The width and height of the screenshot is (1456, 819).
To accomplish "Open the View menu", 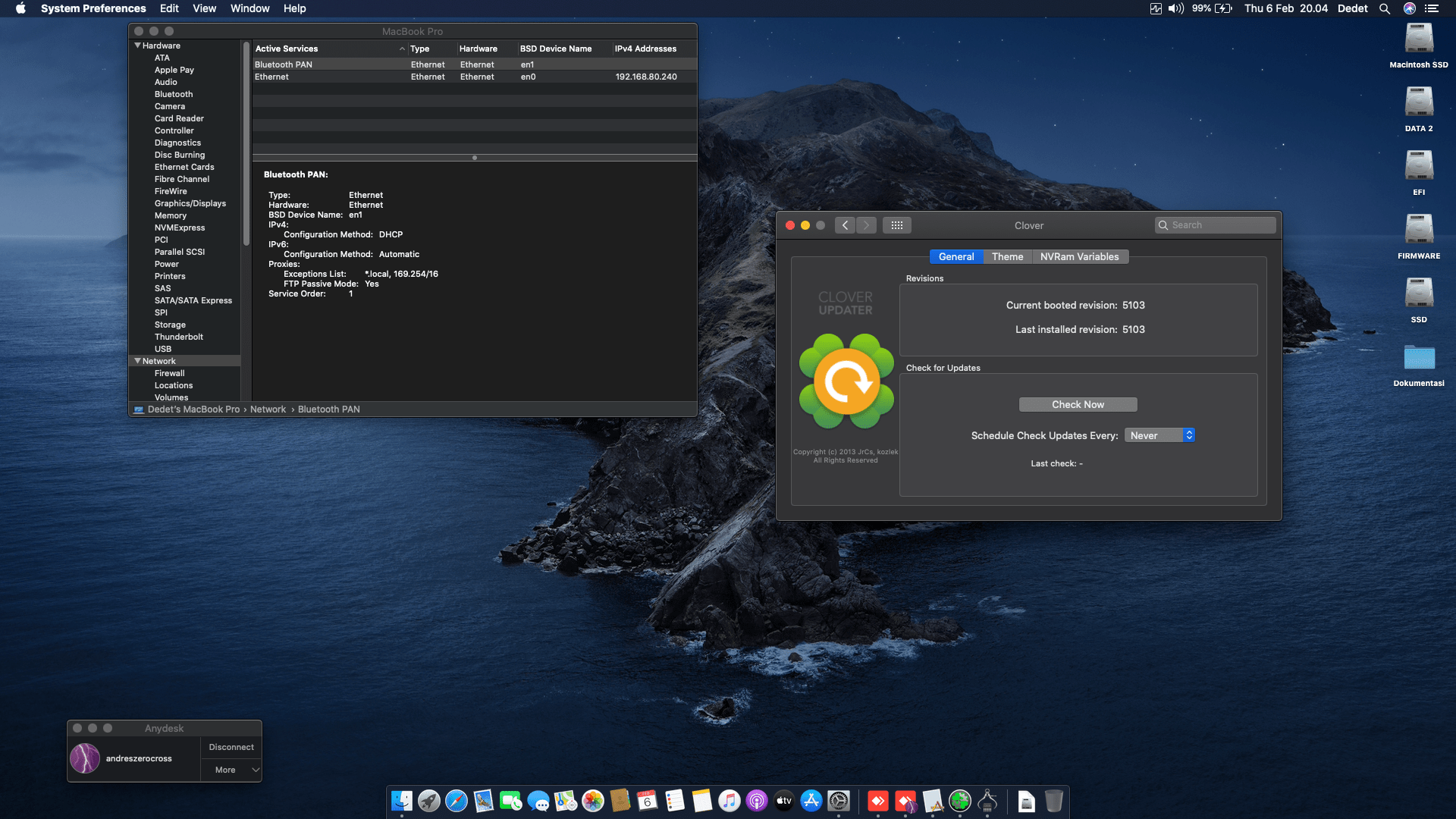I will 204,8.
